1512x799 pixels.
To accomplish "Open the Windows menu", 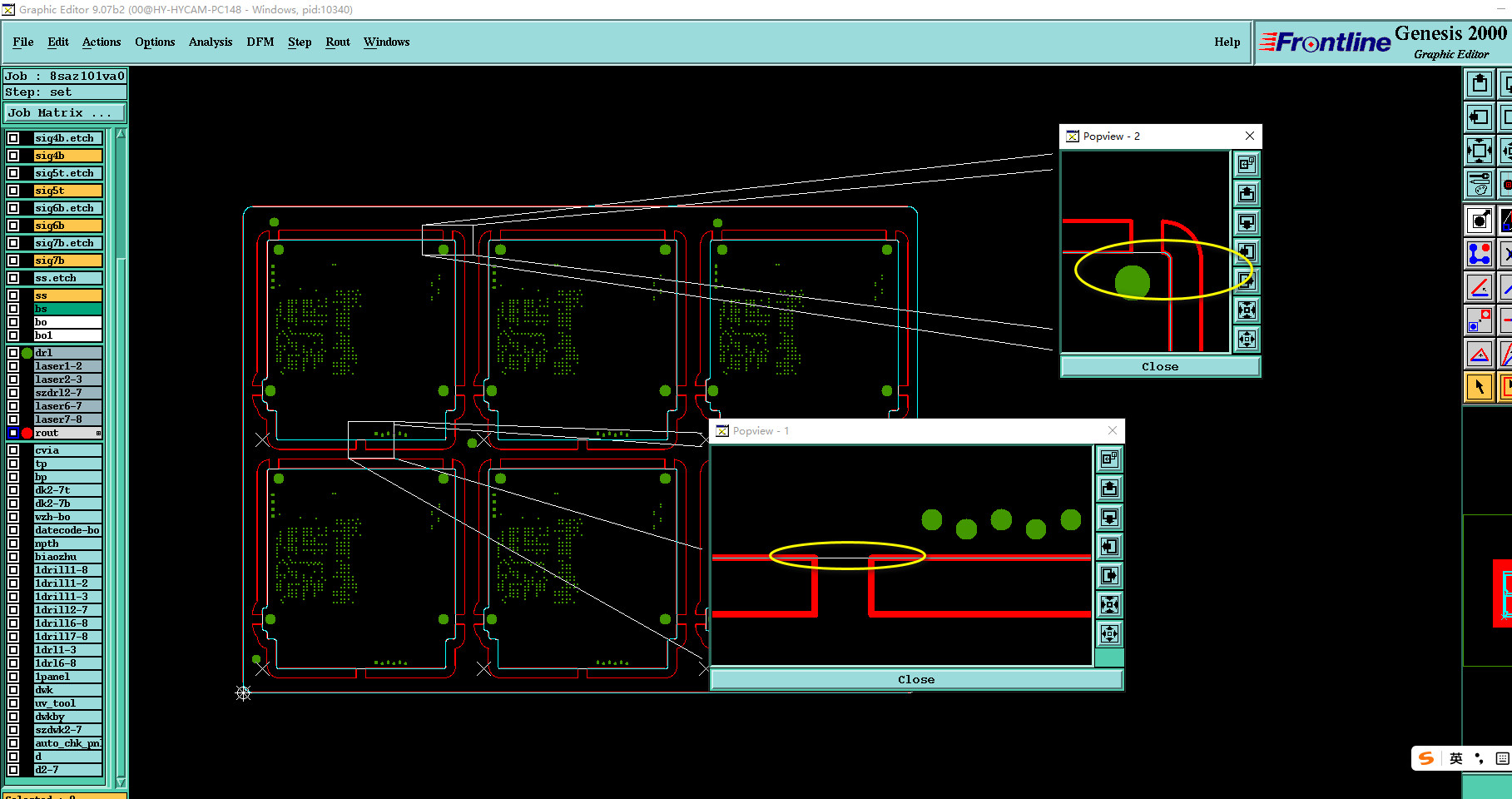I will tap(387, 42).
